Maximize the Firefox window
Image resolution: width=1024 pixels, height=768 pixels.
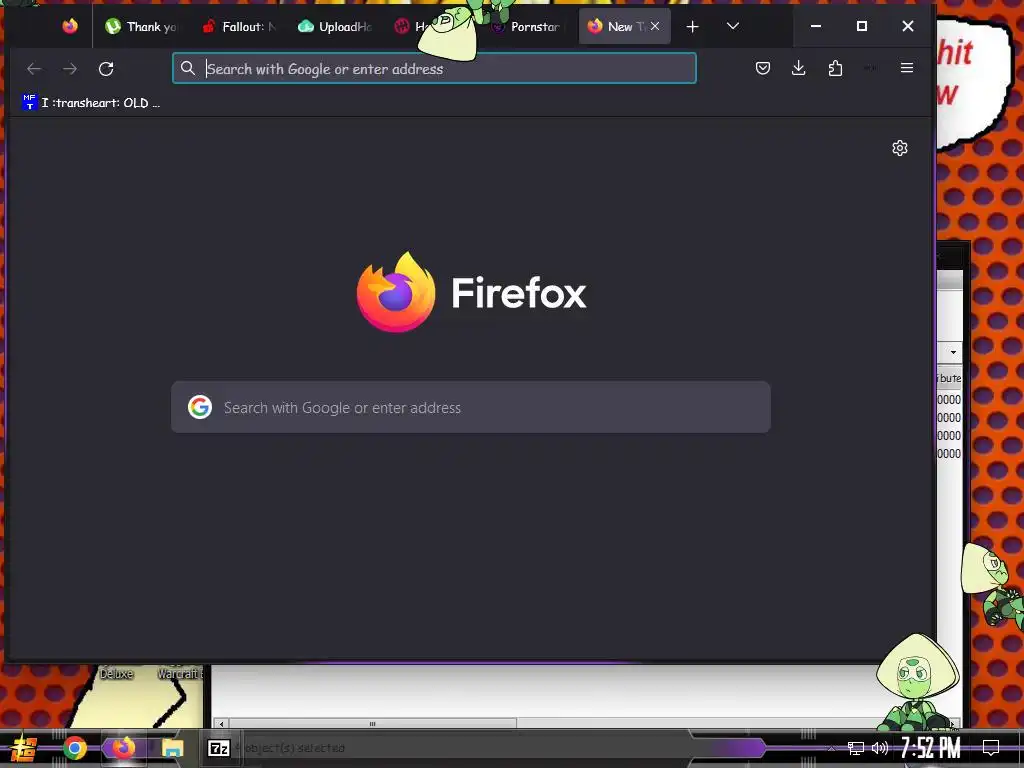[x=861, y=26]
